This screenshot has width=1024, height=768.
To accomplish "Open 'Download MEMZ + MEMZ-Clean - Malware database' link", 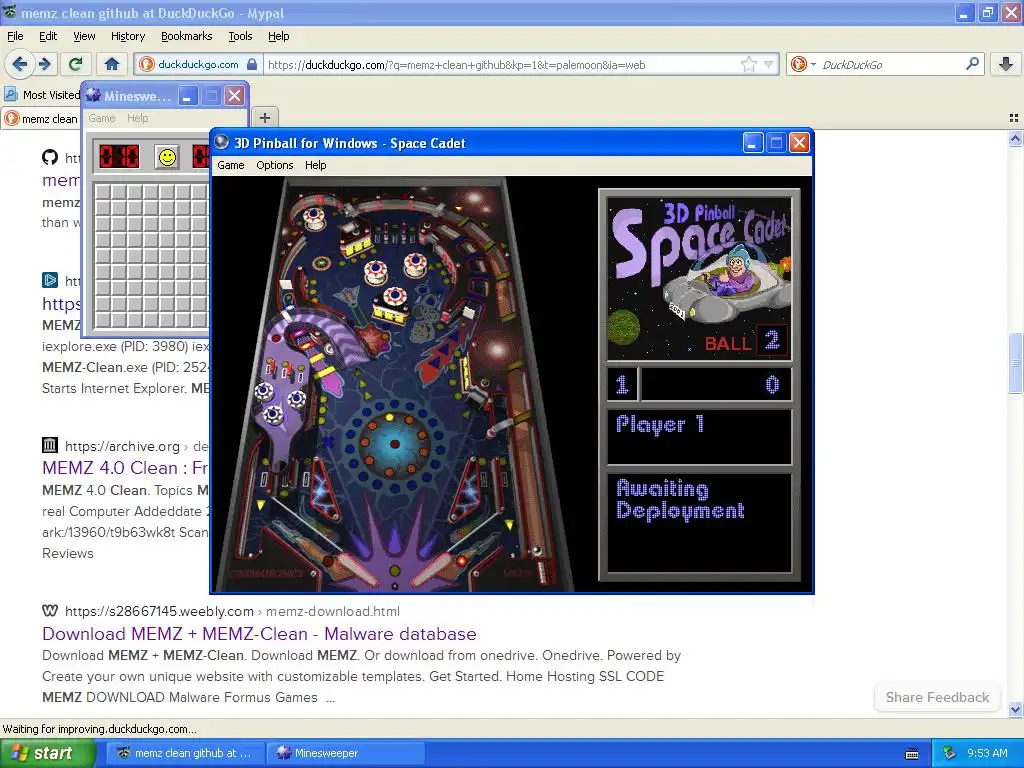I will coord(259,633).
